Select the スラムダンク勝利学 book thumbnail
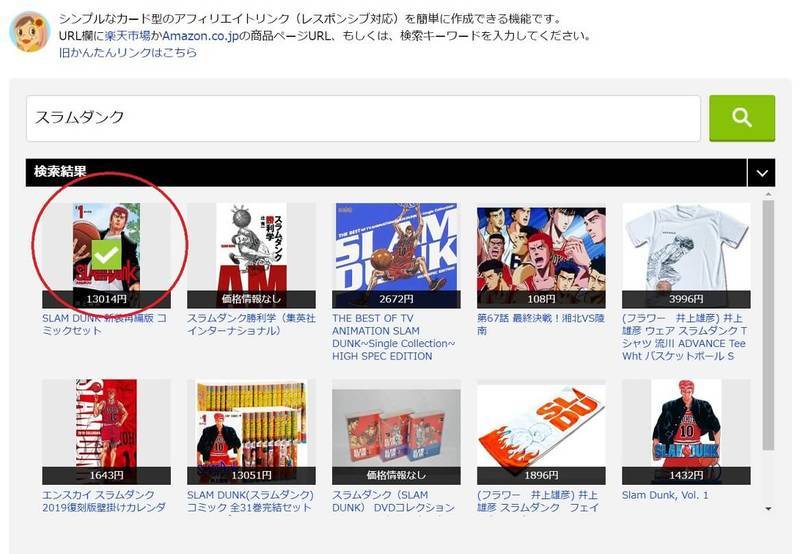 tap(251, 255)
